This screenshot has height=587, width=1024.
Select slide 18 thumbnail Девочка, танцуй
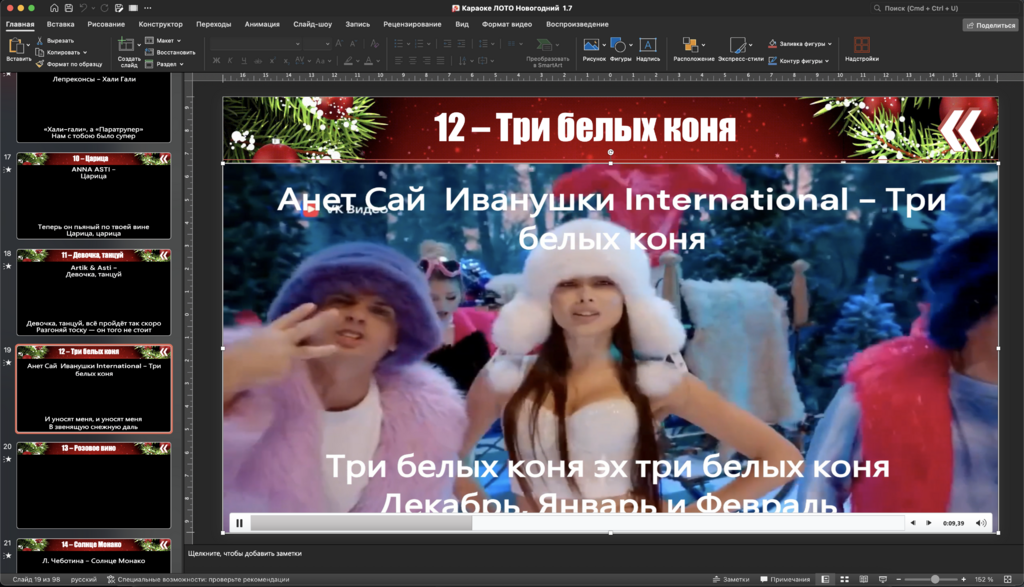93,293
